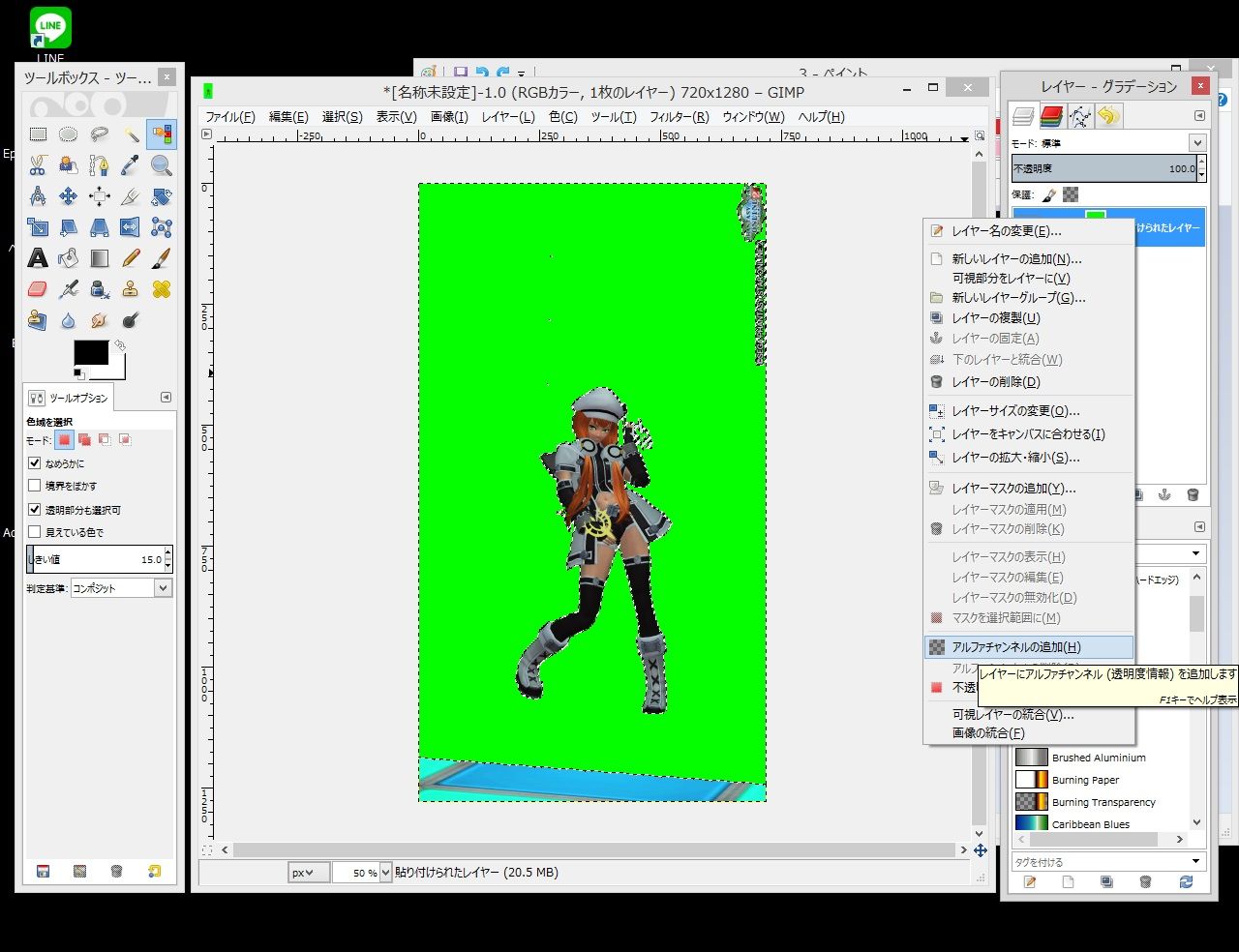Image resolution: width=1239 pixels, height=952 pixels.
Task: Activate the Paintbrush tool
Action: pyautogui.click(x=162, y=258)
